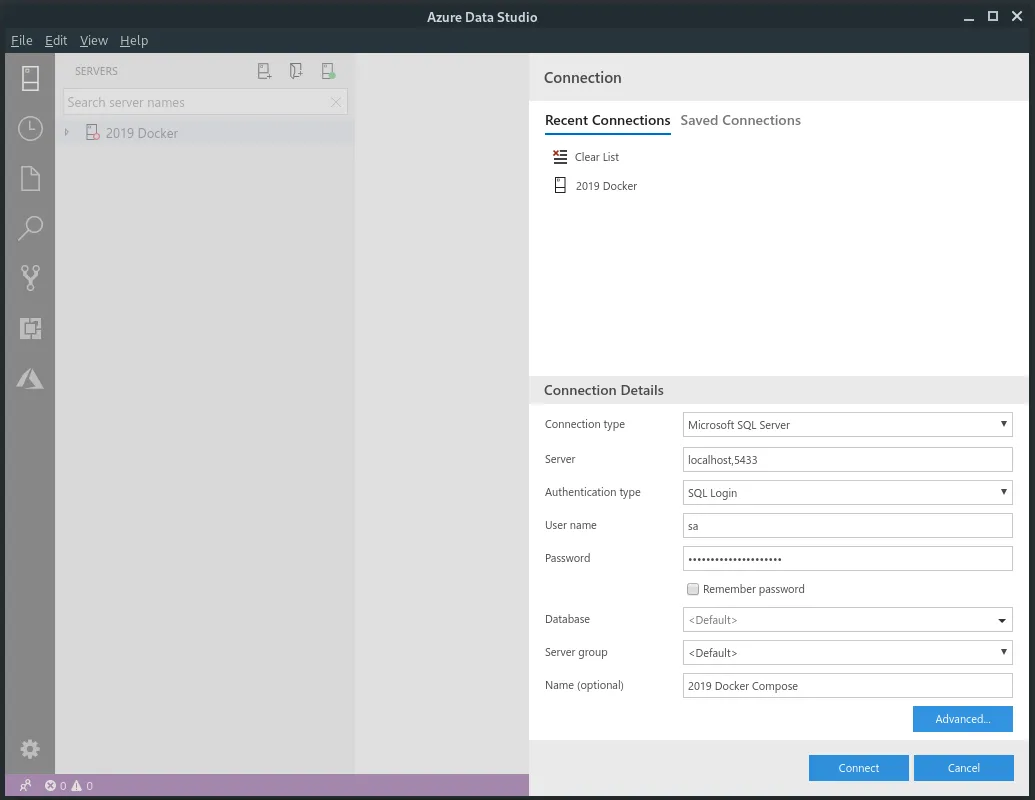Viewport: 1035px width, 800px height.
Task: Open the Connection type dropdown
Action: pyautogui.click(x=848, y=424)
